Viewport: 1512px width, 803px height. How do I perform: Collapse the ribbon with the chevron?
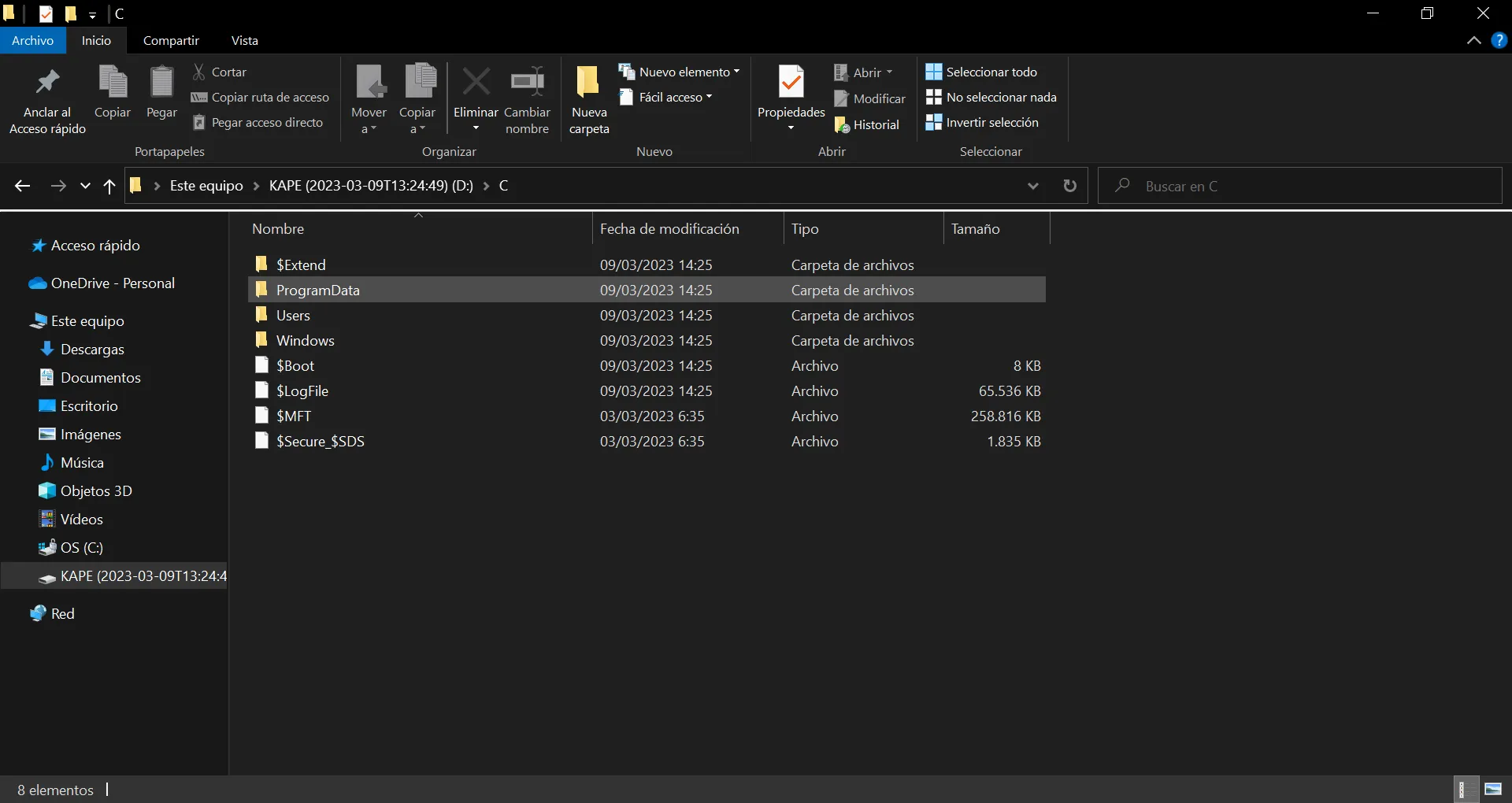[1473, 40]
